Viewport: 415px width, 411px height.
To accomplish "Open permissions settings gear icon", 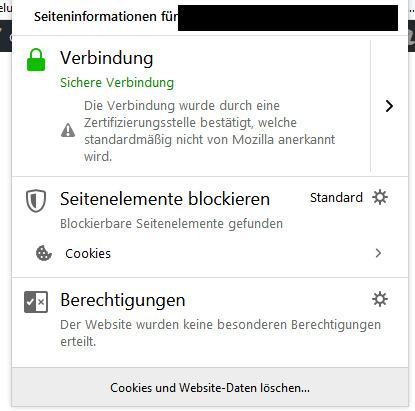I will coord(380,299).
